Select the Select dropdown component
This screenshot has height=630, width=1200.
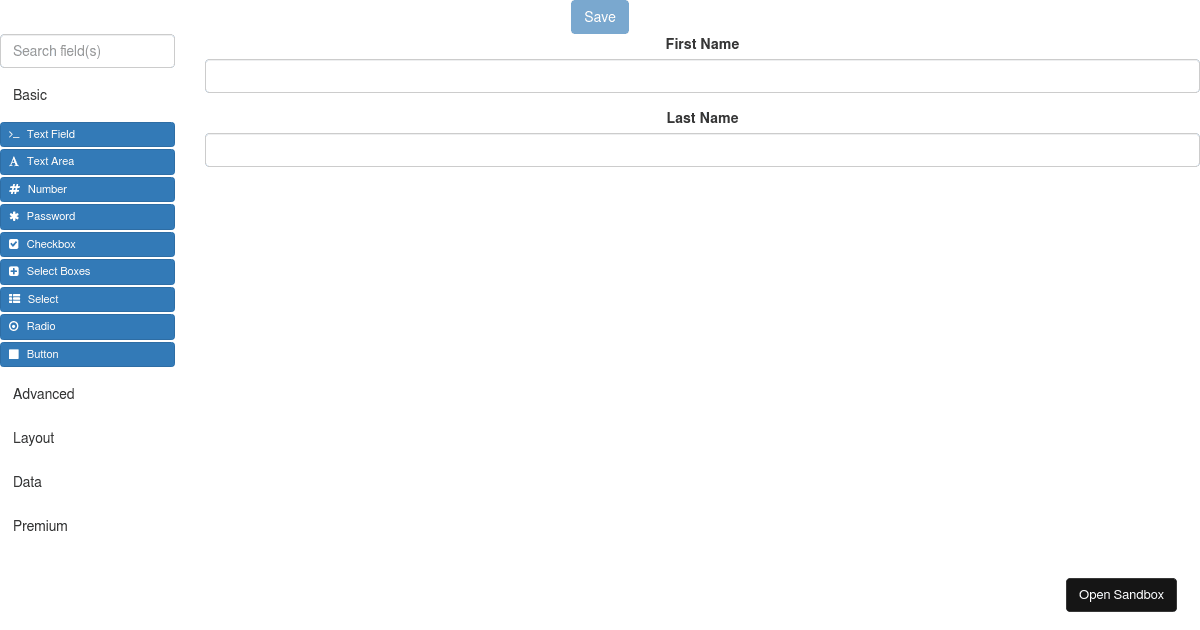[x=87, y=299]
